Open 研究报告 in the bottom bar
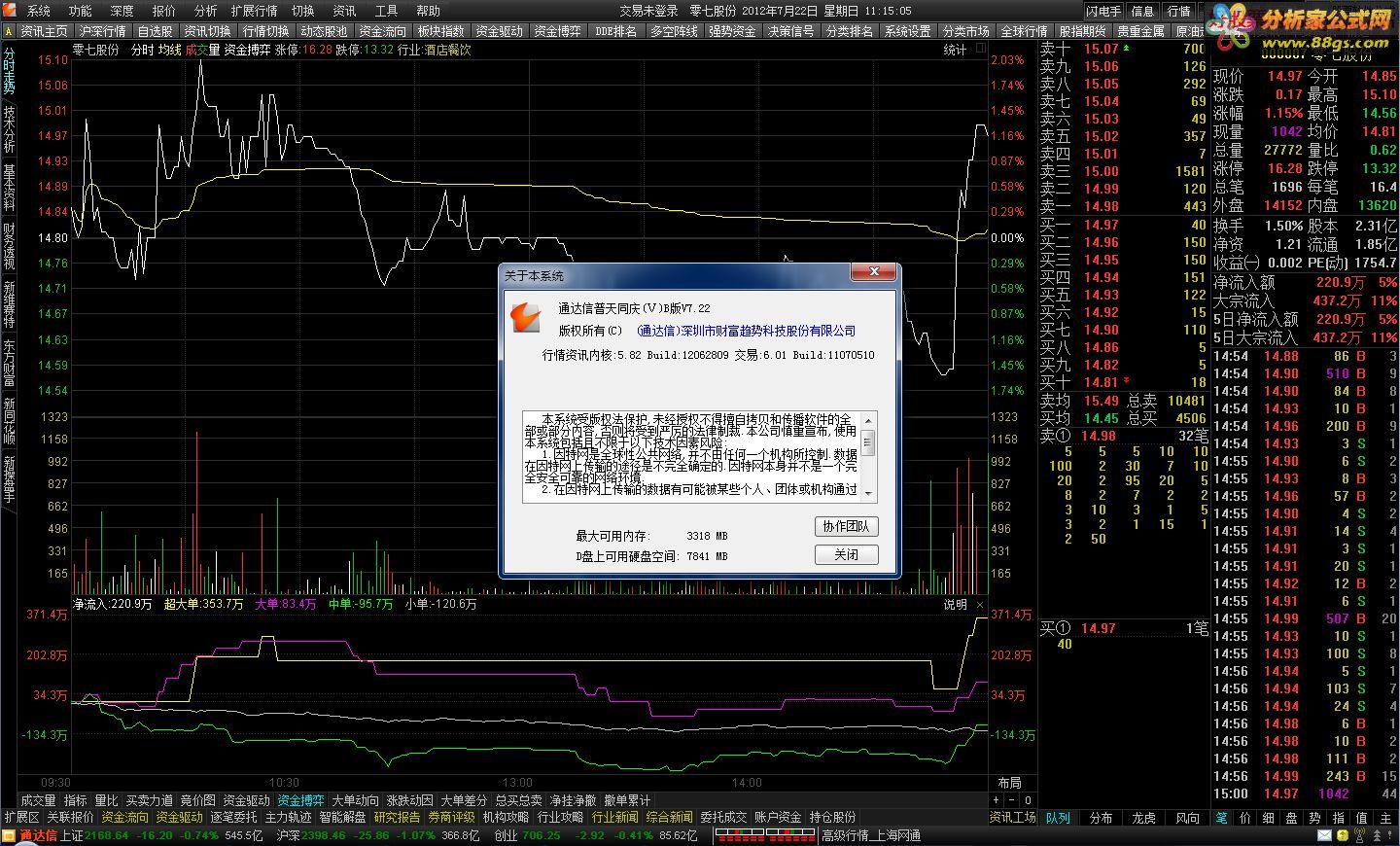Viewport: 1400px width, 846px height. pyautogui.click(x=398, y=818)
